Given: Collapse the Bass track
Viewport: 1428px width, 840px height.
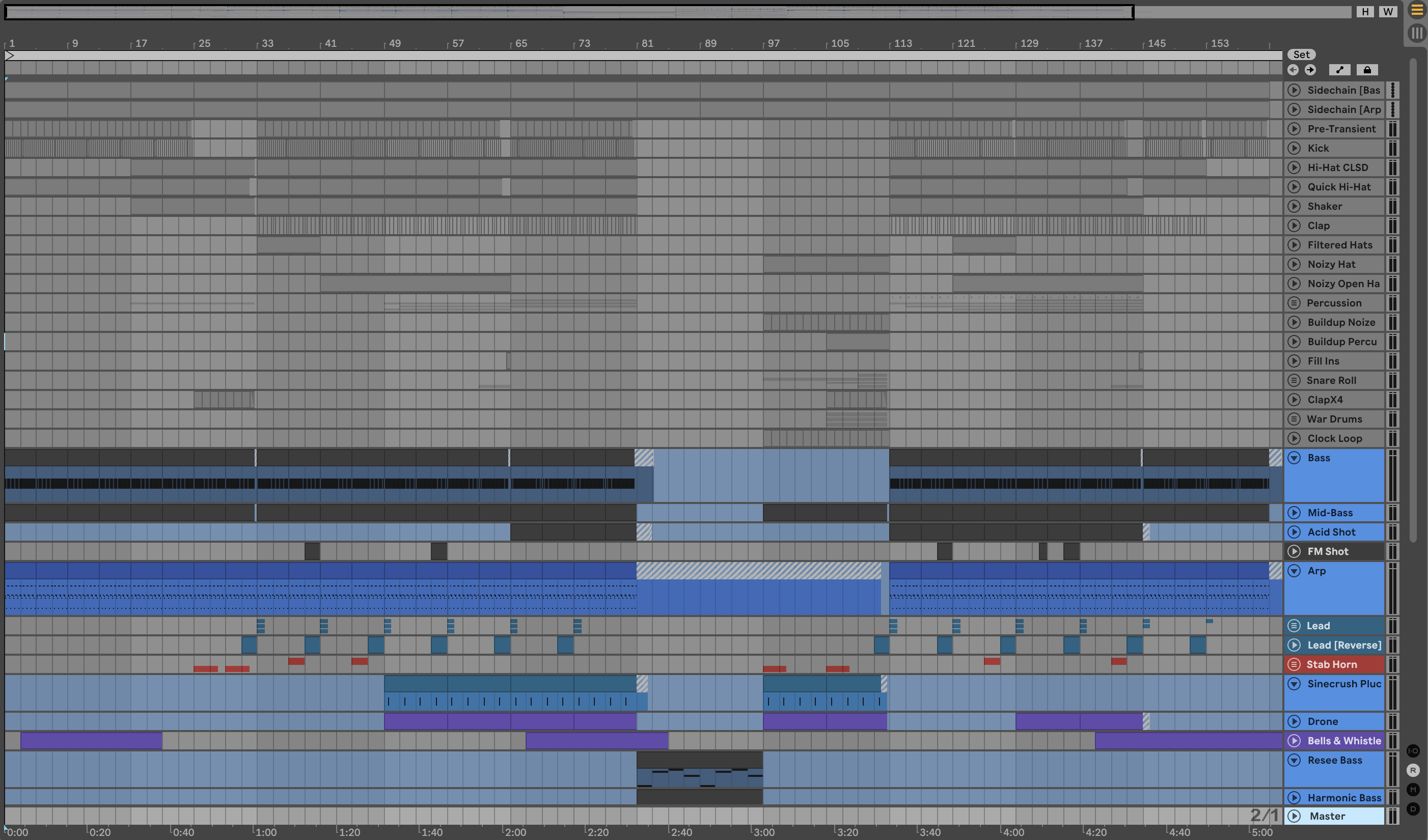Looking at the screenshot, I should pos(1294,458).
